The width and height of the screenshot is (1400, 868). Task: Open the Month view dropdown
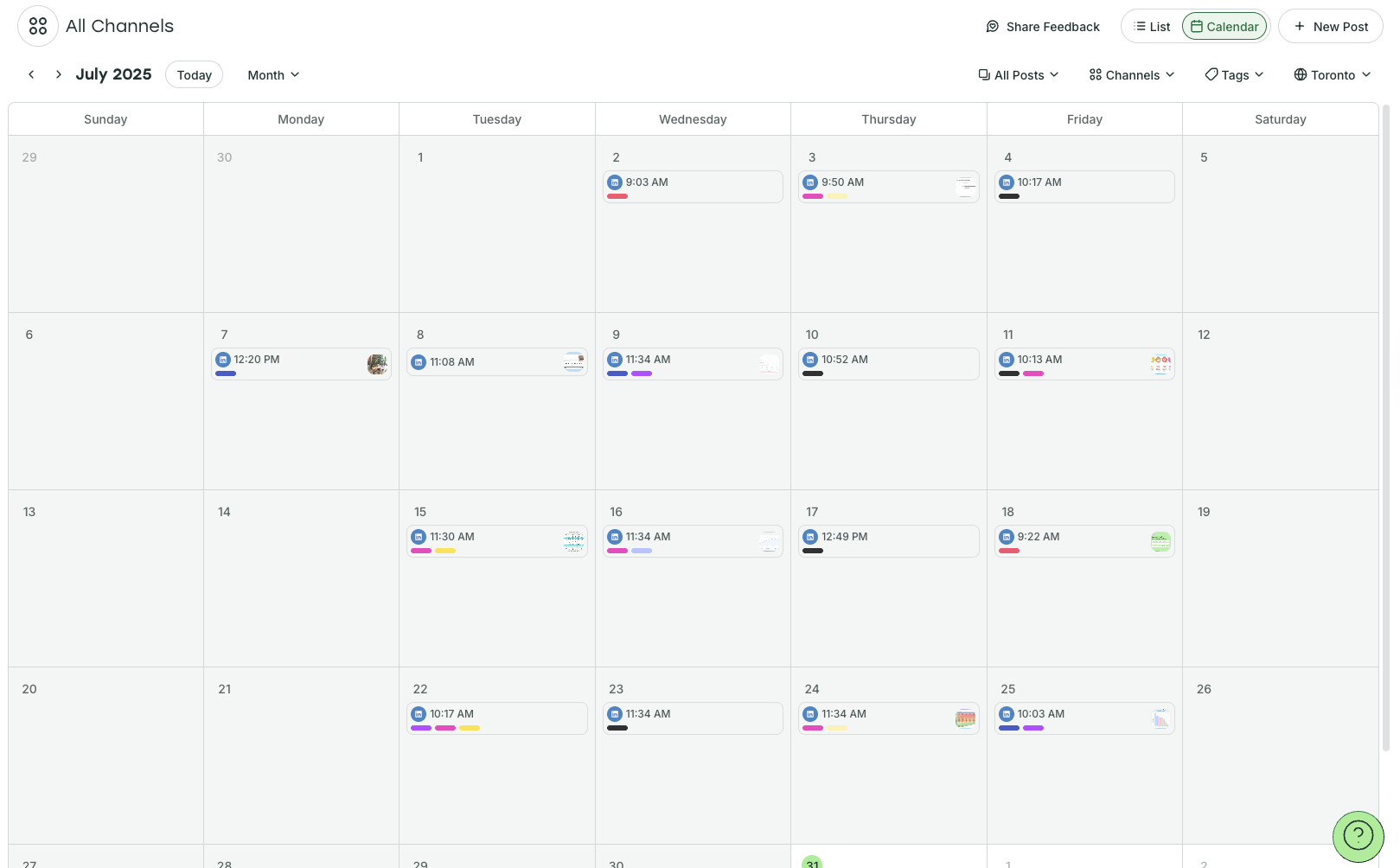coord(272,75)
